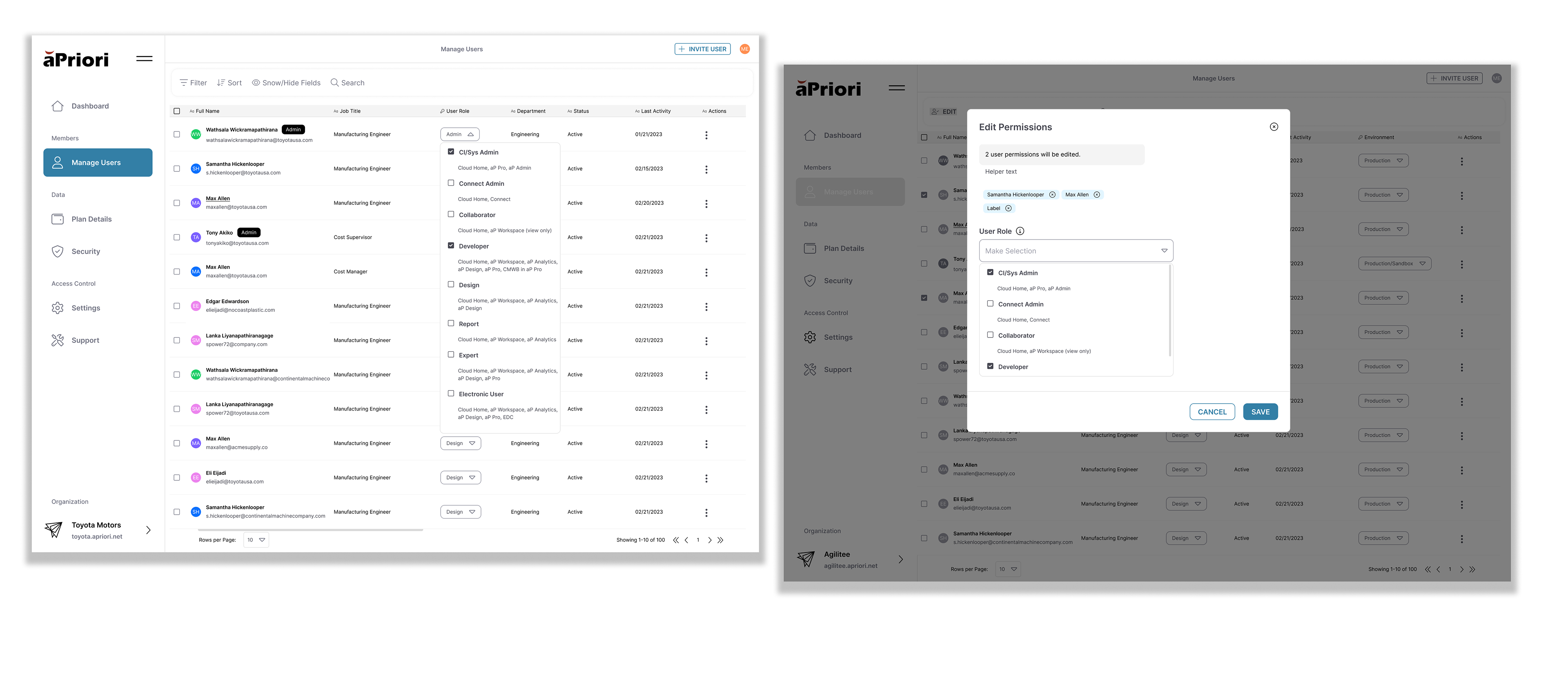Go to last page in left pagination
Viewport: 1568px width, 684px height.
coord(721,540)
